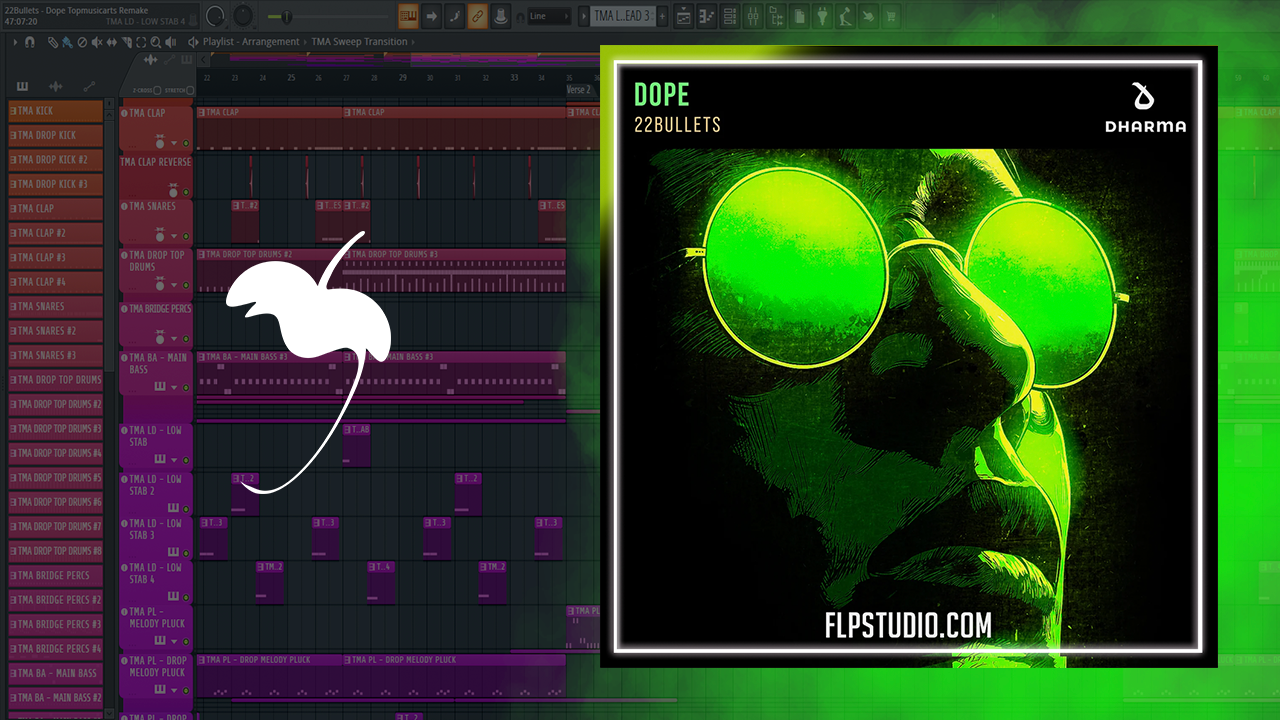
Task: Select the mute tool in playlist toolbar
Action: click(x=96, y=42)
